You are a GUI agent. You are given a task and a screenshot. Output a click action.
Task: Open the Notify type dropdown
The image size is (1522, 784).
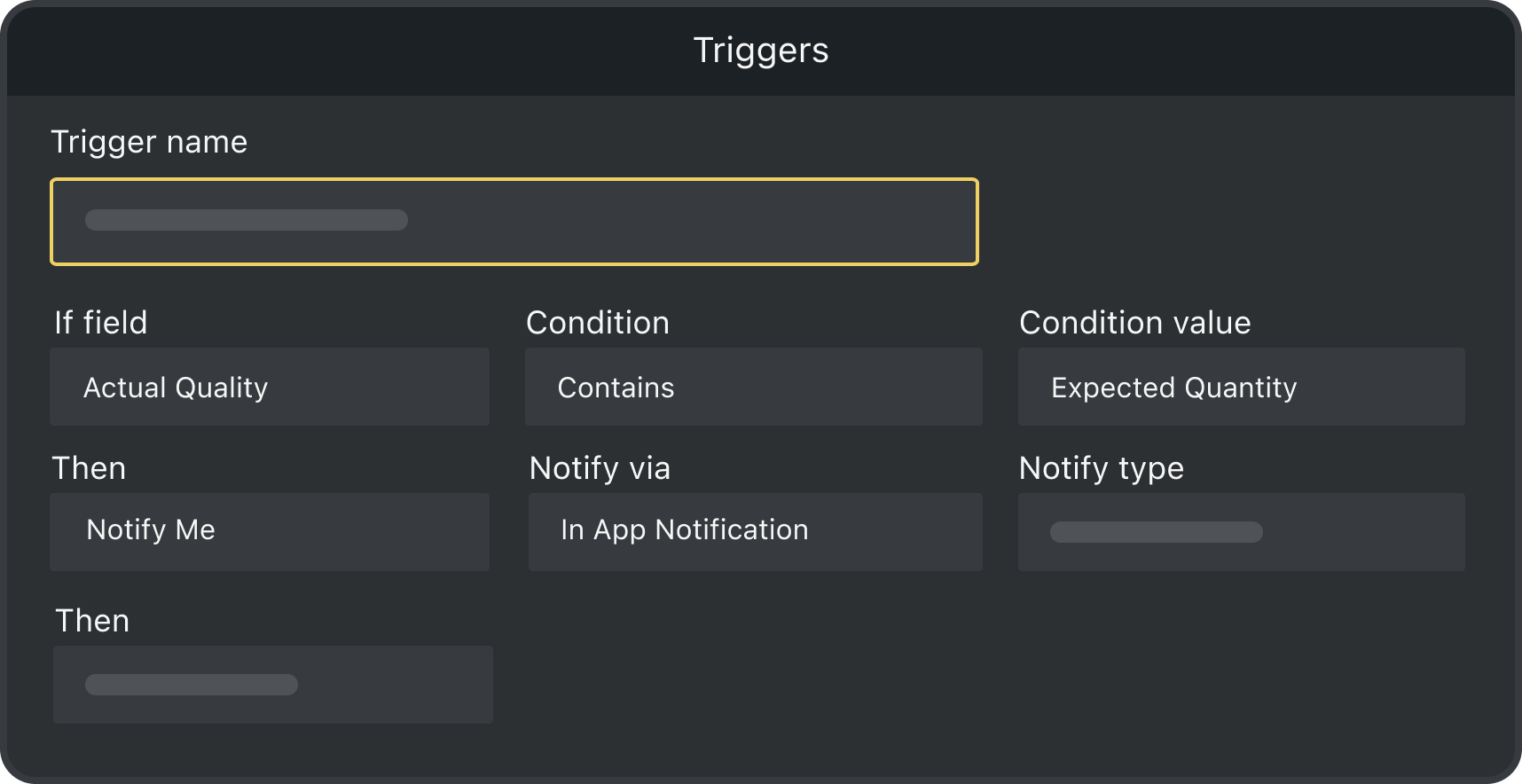[x=1241, y=531]
